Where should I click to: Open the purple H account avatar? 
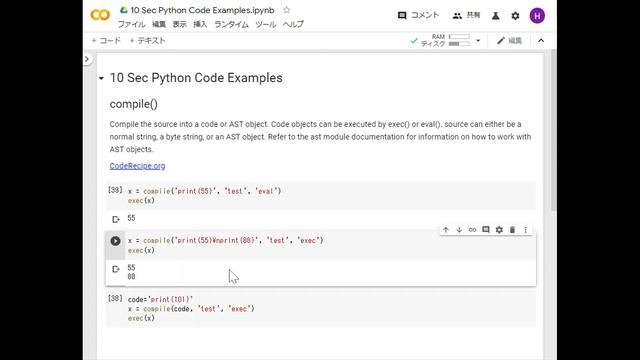click(537, 16)
